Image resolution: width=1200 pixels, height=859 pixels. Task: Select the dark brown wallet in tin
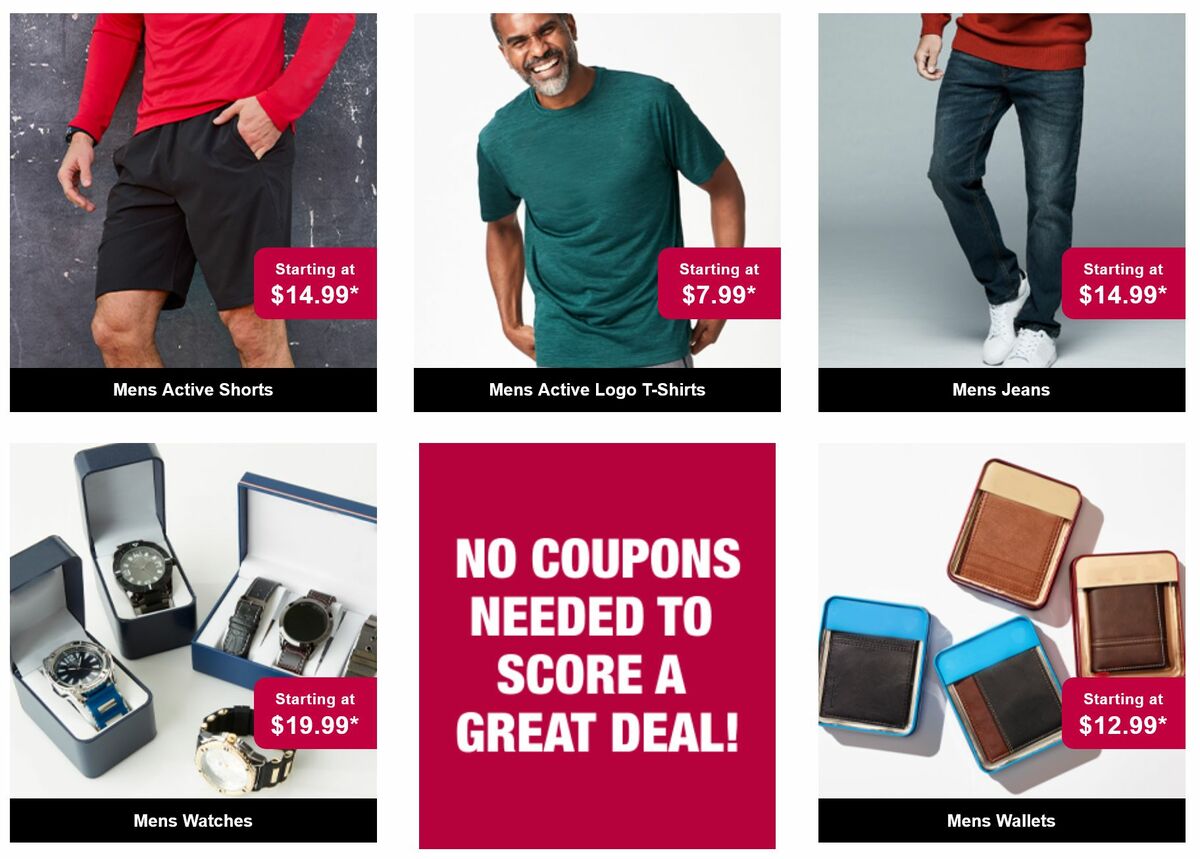[1127, 615]
